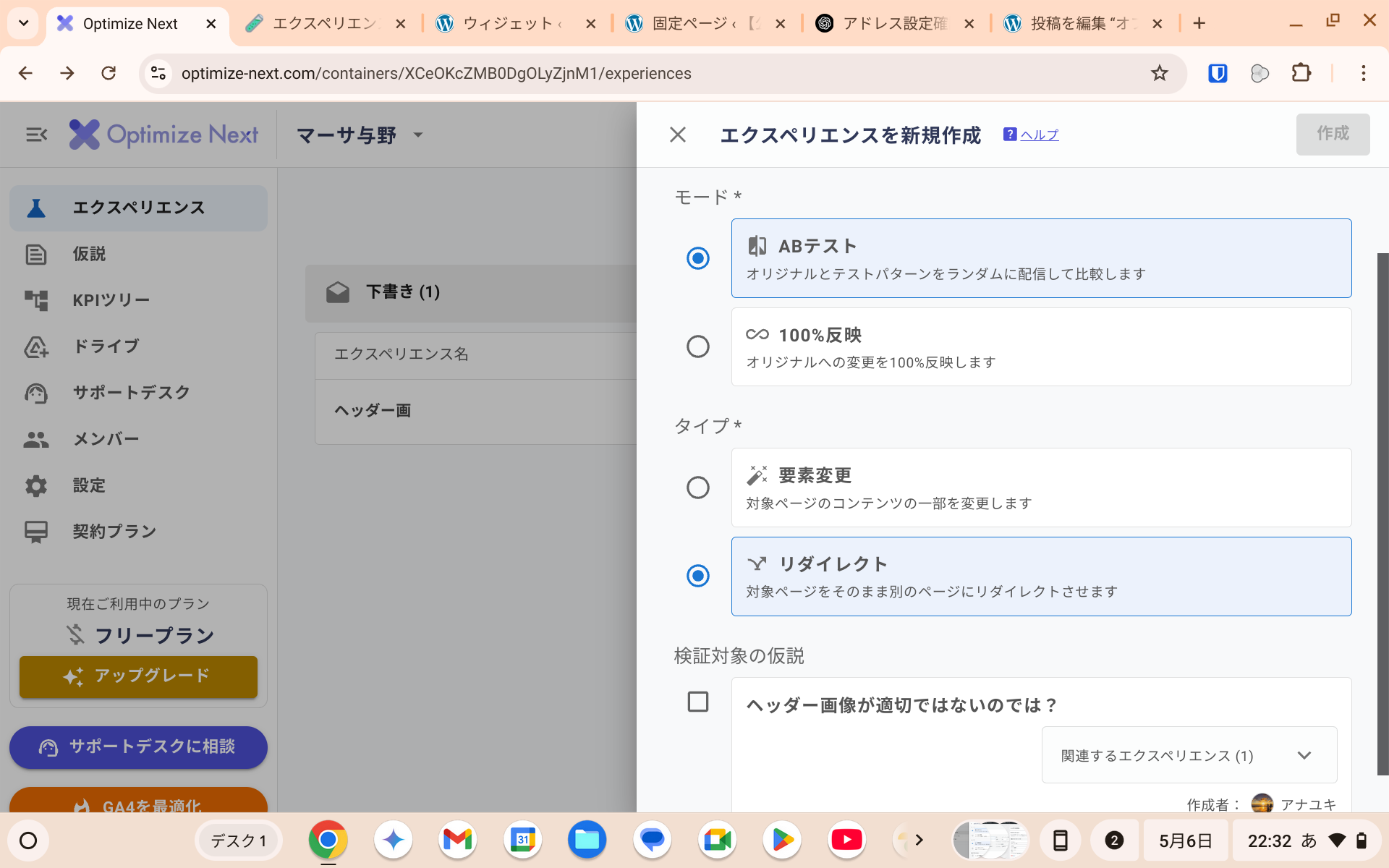Open the ヘッダー画 experience row
This screenshot has width=1389, height=868.
click(475, 411)
